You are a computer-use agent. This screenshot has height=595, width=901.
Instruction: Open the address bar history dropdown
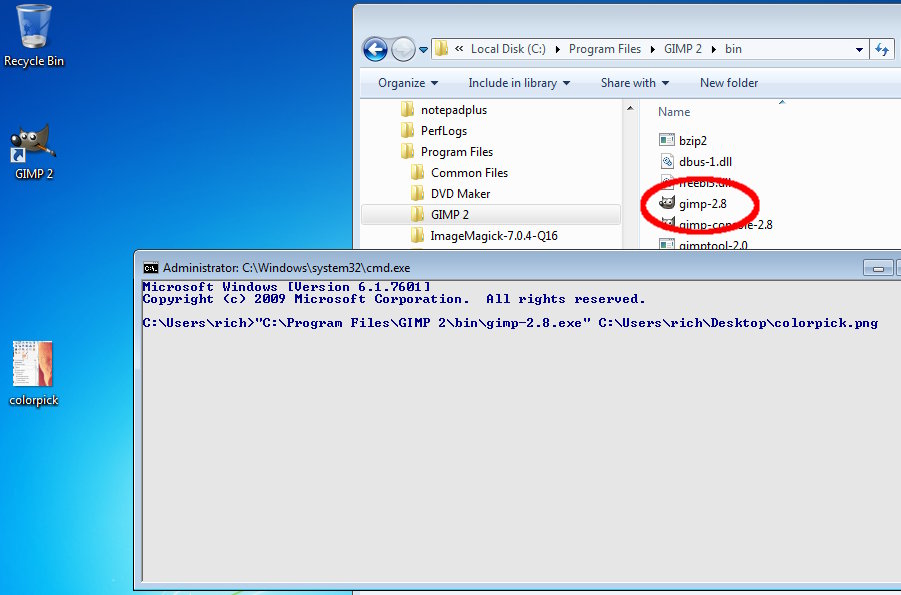click(x=859, y=50)
